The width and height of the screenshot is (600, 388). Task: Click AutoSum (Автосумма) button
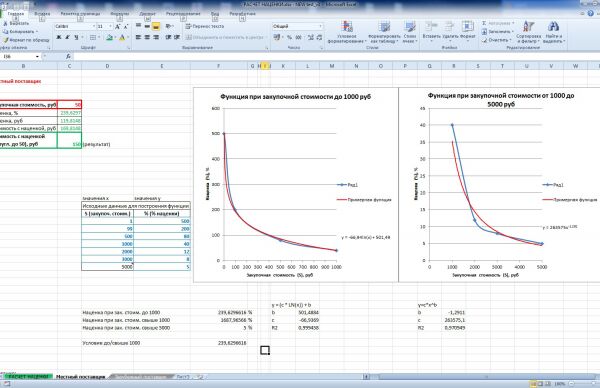pos(498,23)
